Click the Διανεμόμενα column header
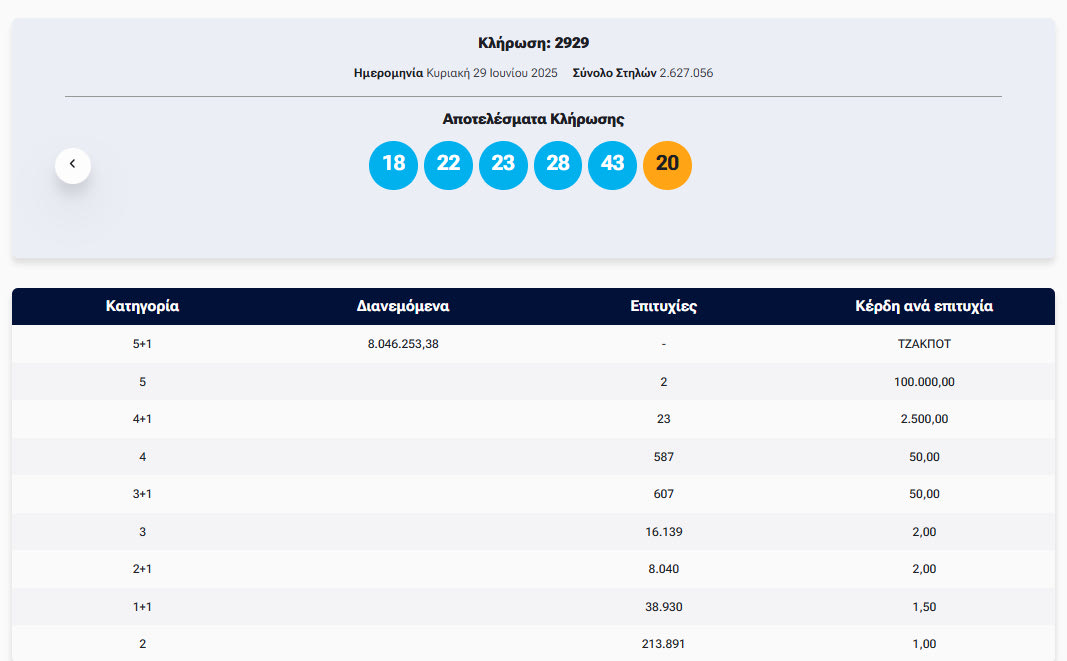1067x661 pixels. click(x=403, y=307)
